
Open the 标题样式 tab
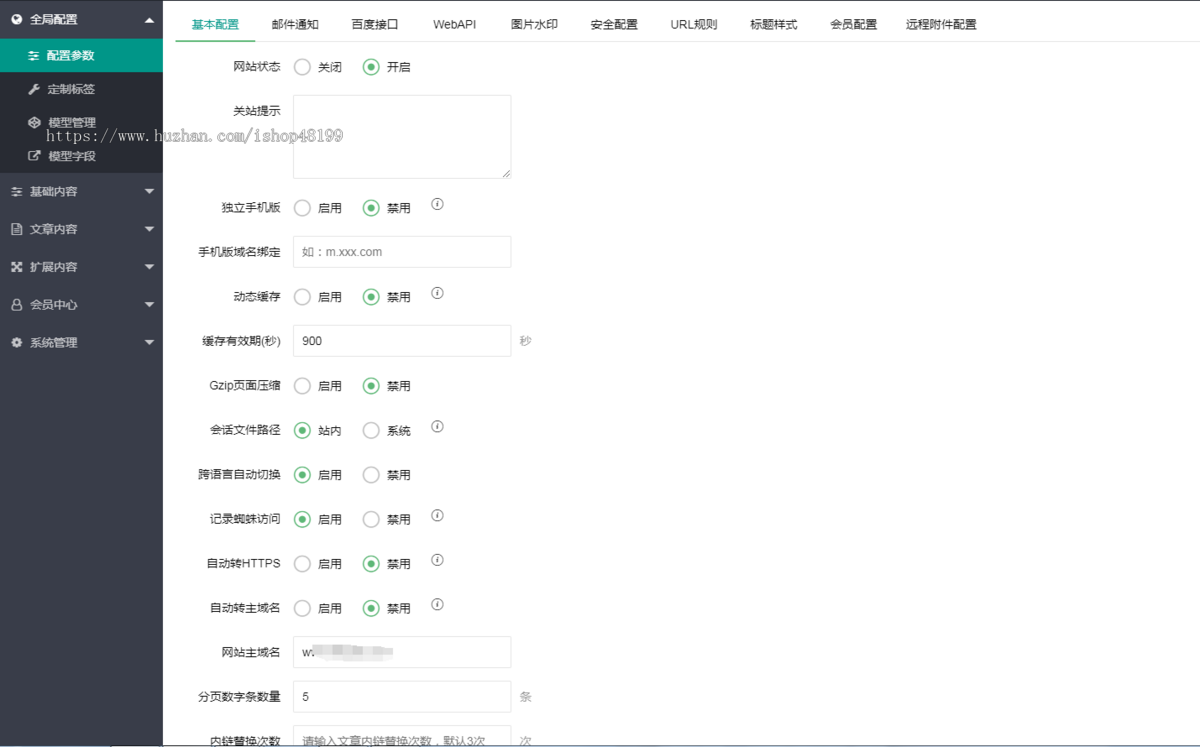pos(774,24)
